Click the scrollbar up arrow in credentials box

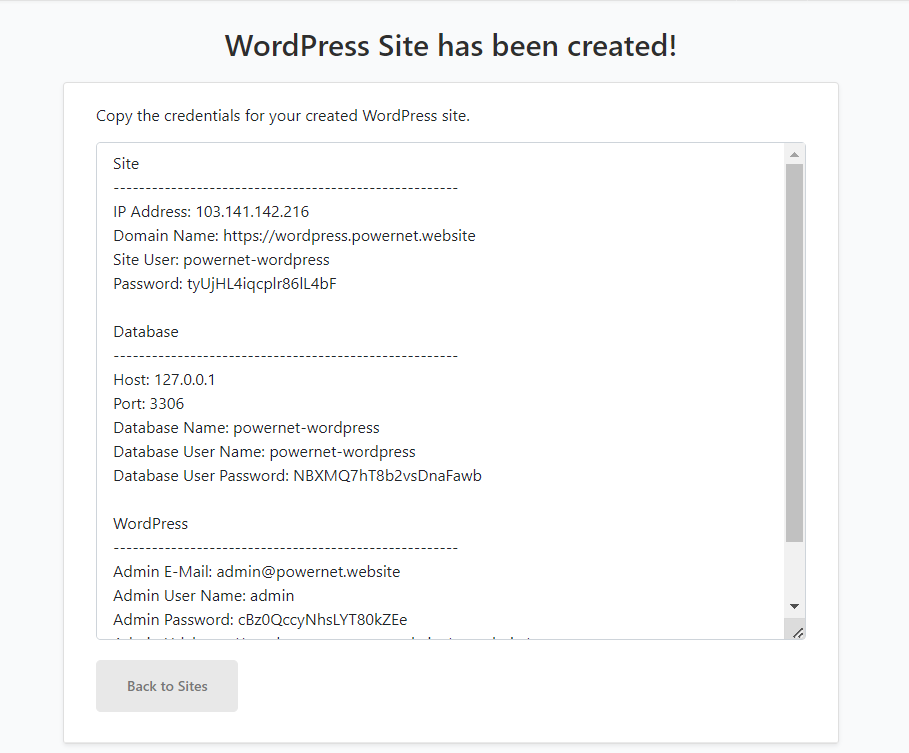tap(794, 155)
